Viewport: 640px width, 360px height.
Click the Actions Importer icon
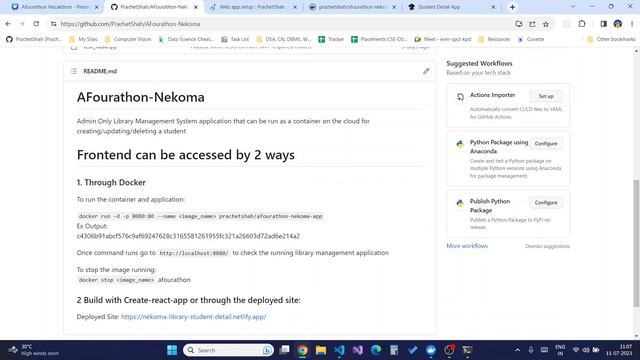pyautogui.click(x=460, y=97)
